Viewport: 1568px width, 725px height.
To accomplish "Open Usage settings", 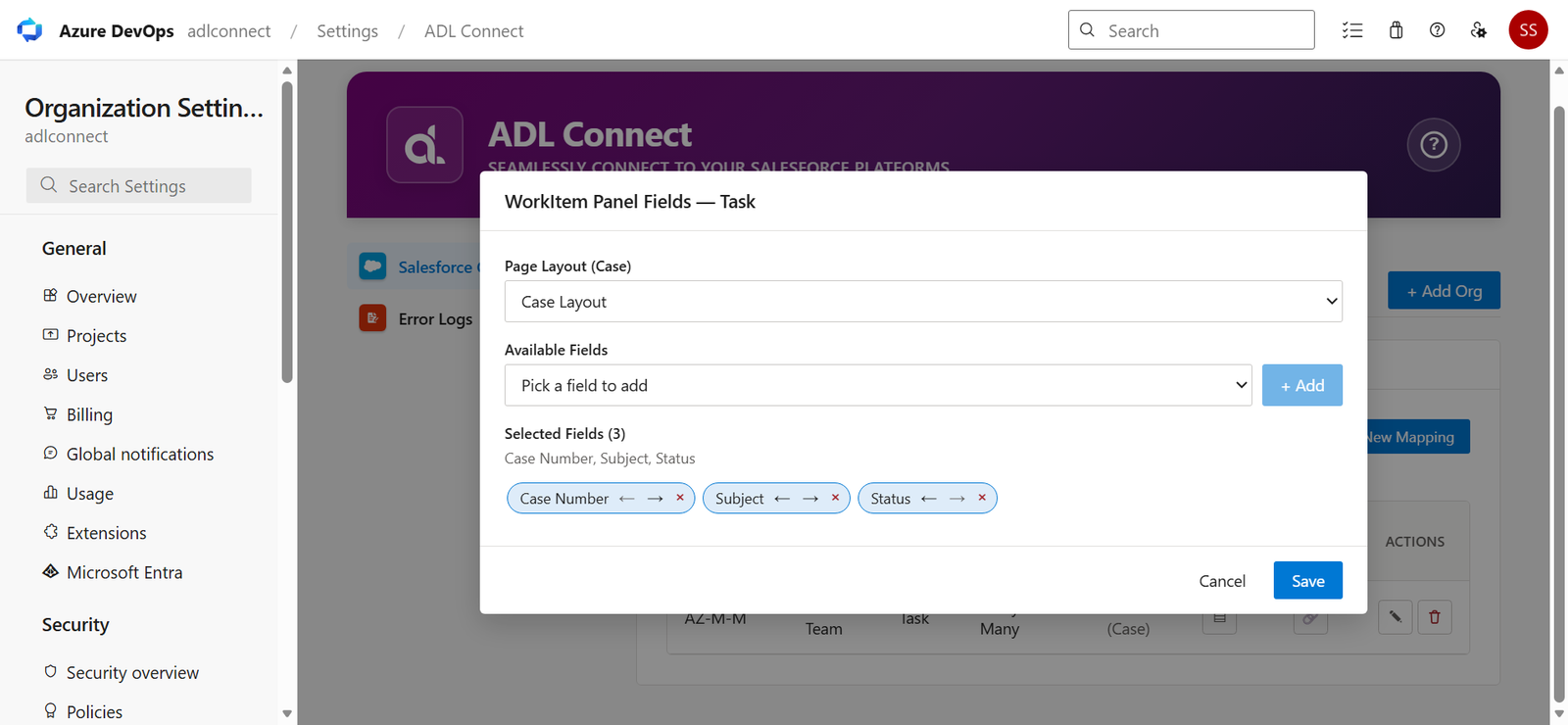I will [x=90, y=494].
